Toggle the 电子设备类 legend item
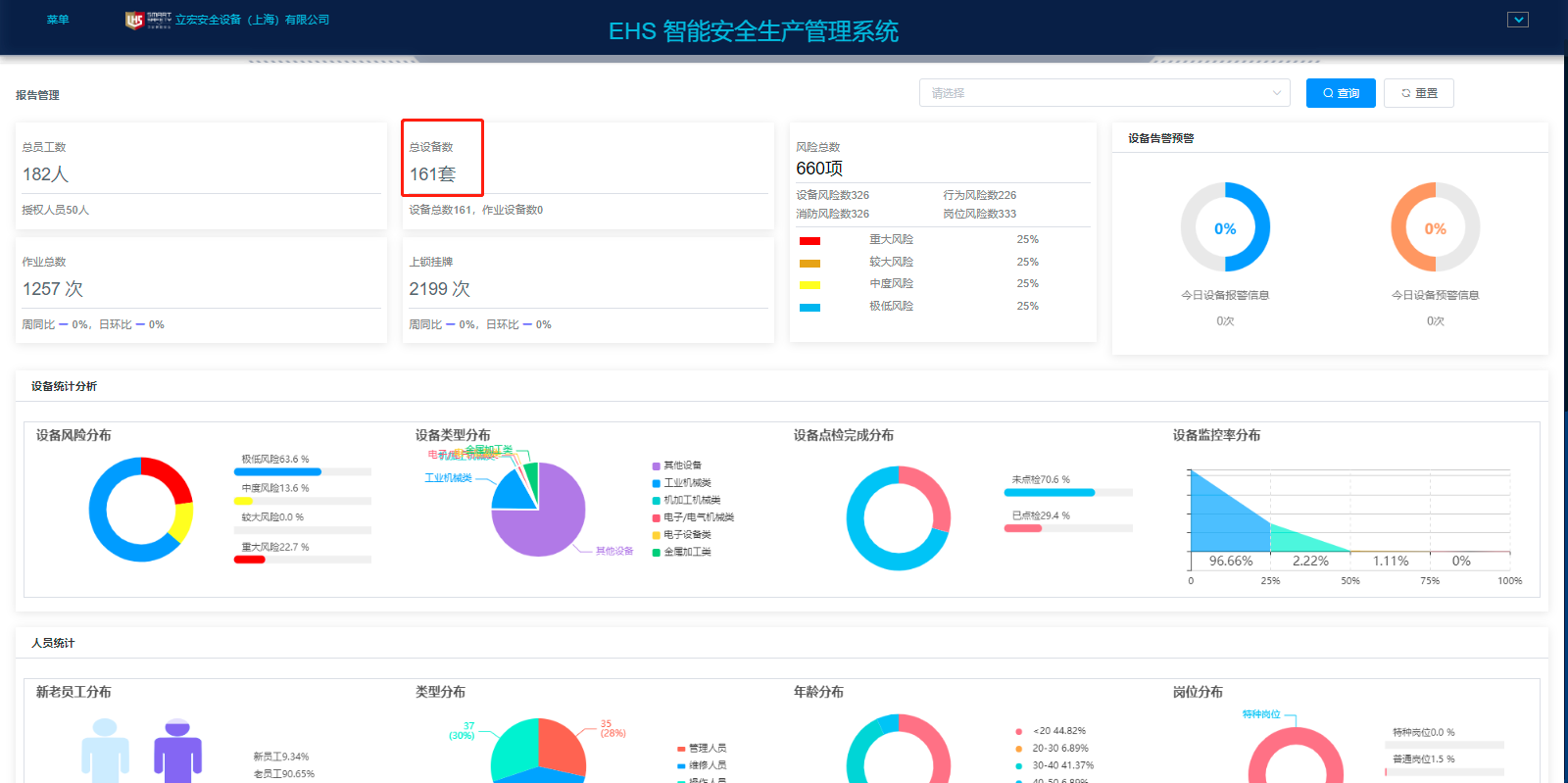Viewport: 1568px width, 783px height. (682, 535)
